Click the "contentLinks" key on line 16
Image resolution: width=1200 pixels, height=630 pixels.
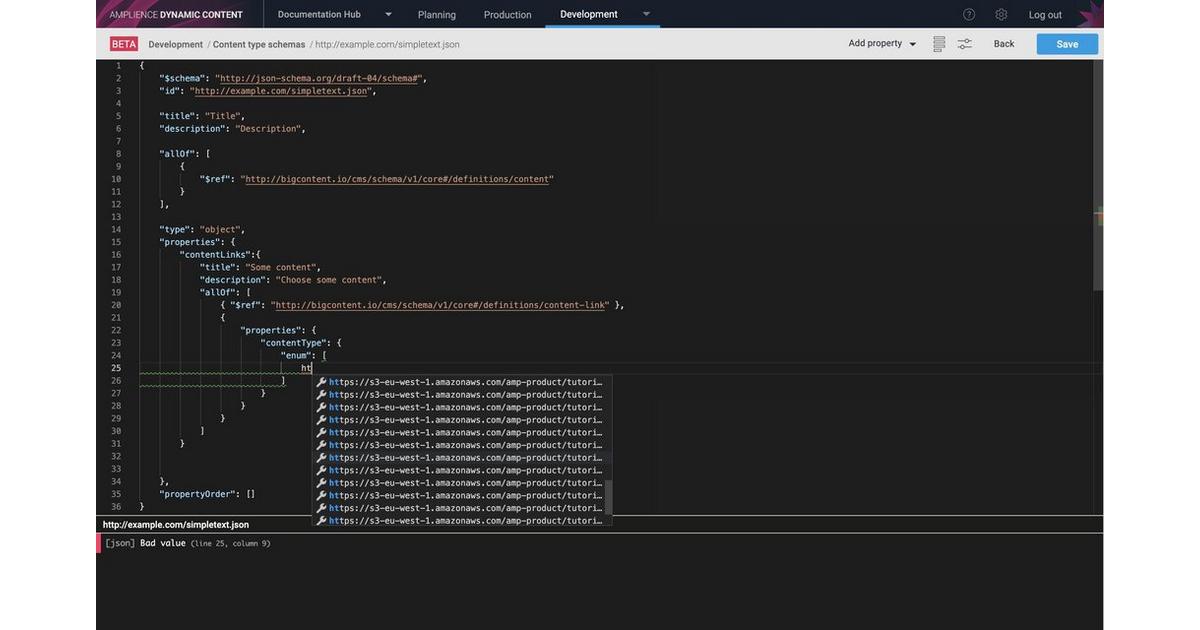coord(215,255)
